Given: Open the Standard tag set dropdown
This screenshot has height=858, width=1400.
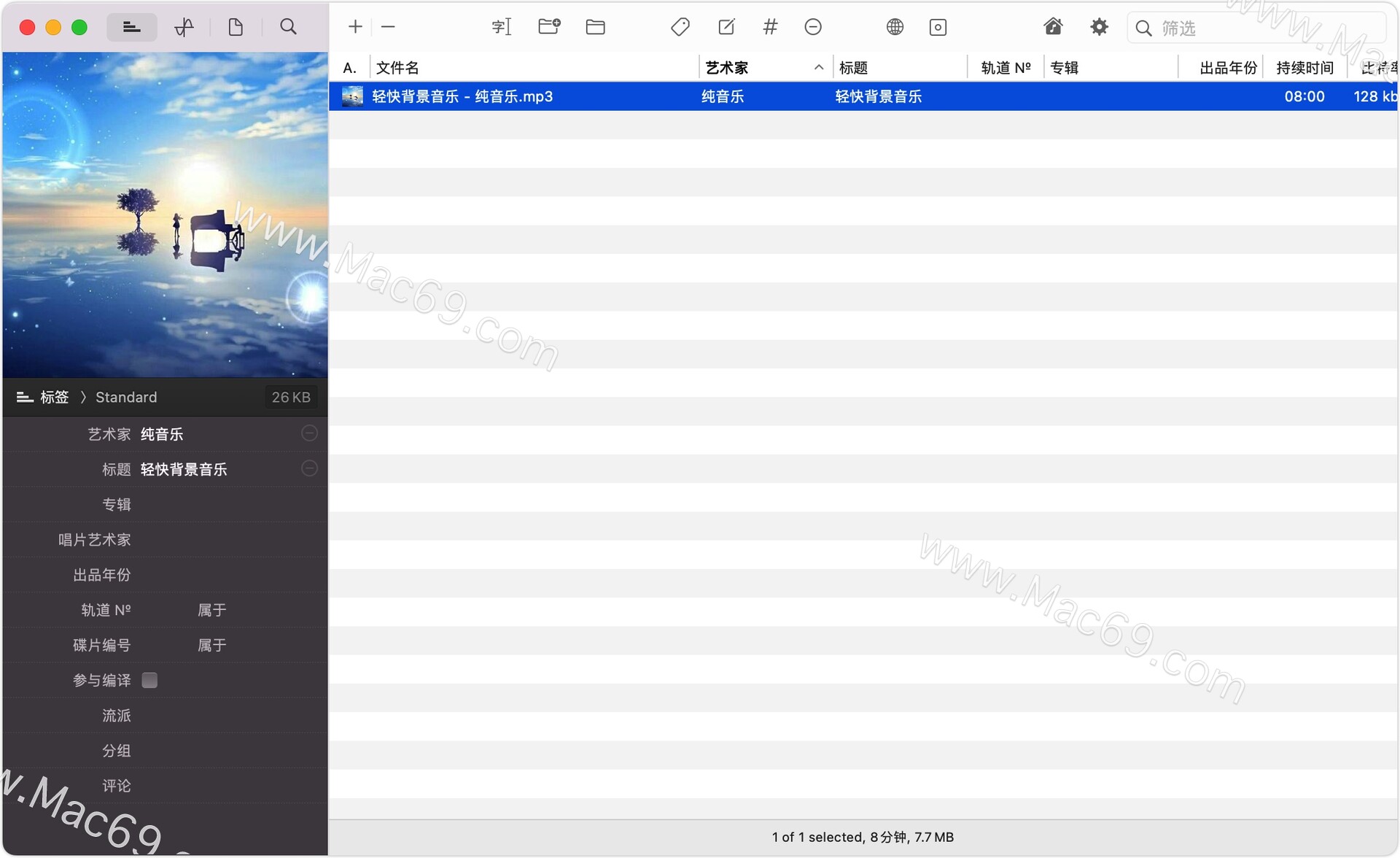Looking at the screenshot, I should pyautogui.click(x=126, y=397).
